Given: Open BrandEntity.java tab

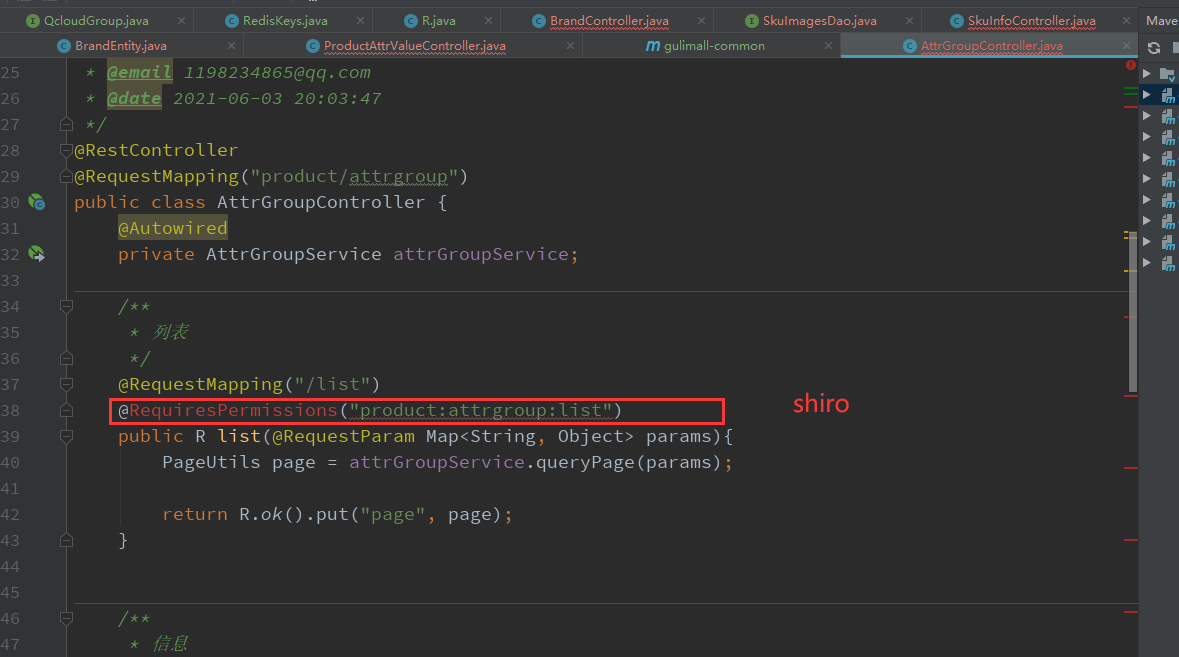Looking at the screenshot, I should point(120,46).
